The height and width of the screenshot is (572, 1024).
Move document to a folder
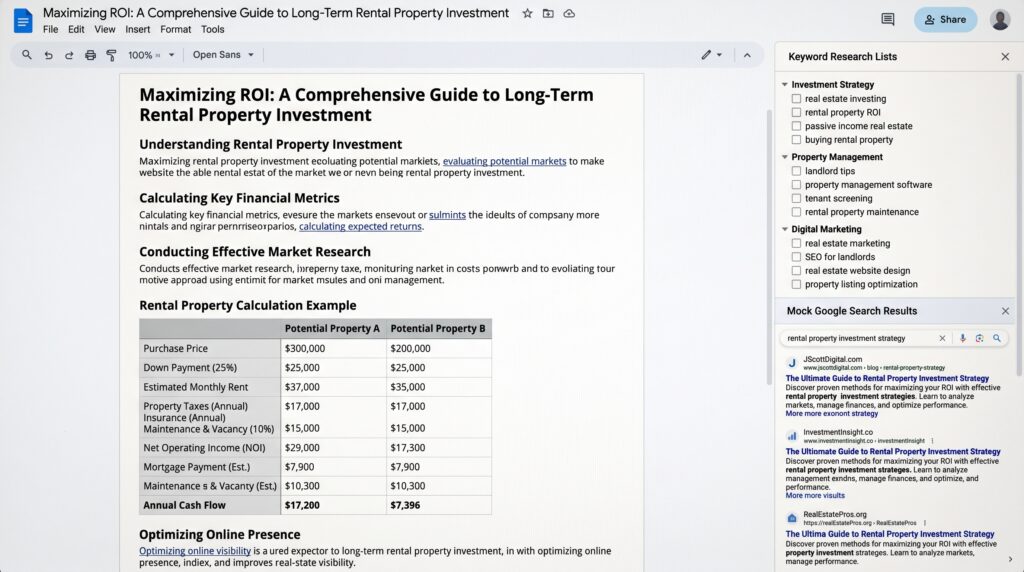point(548,14)
